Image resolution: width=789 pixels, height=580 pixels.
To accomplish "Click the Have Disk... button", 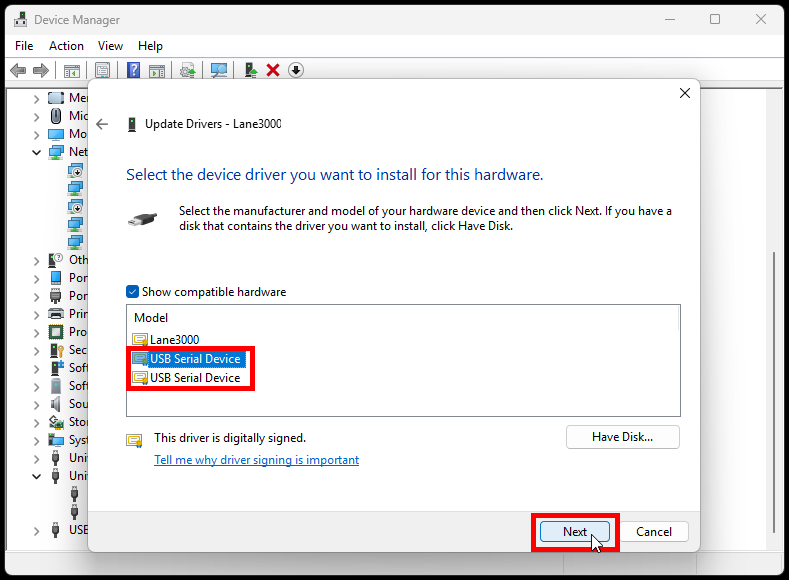I will click(622, 437).
